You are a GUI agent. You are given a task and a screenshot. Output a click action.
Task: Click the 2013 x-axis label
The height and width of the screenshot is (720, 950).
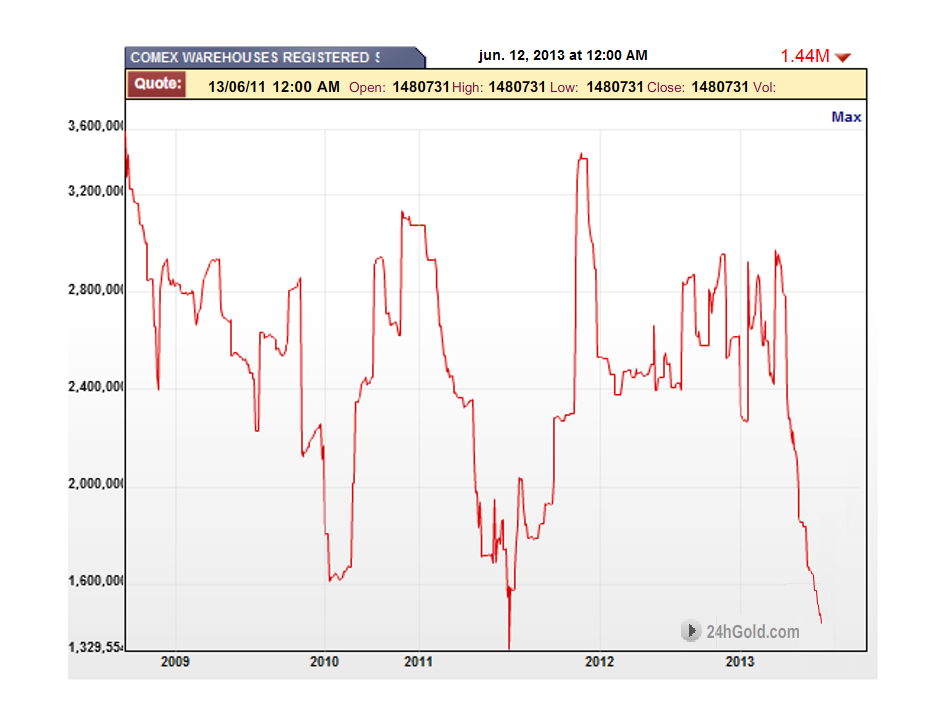coord(740,661)
